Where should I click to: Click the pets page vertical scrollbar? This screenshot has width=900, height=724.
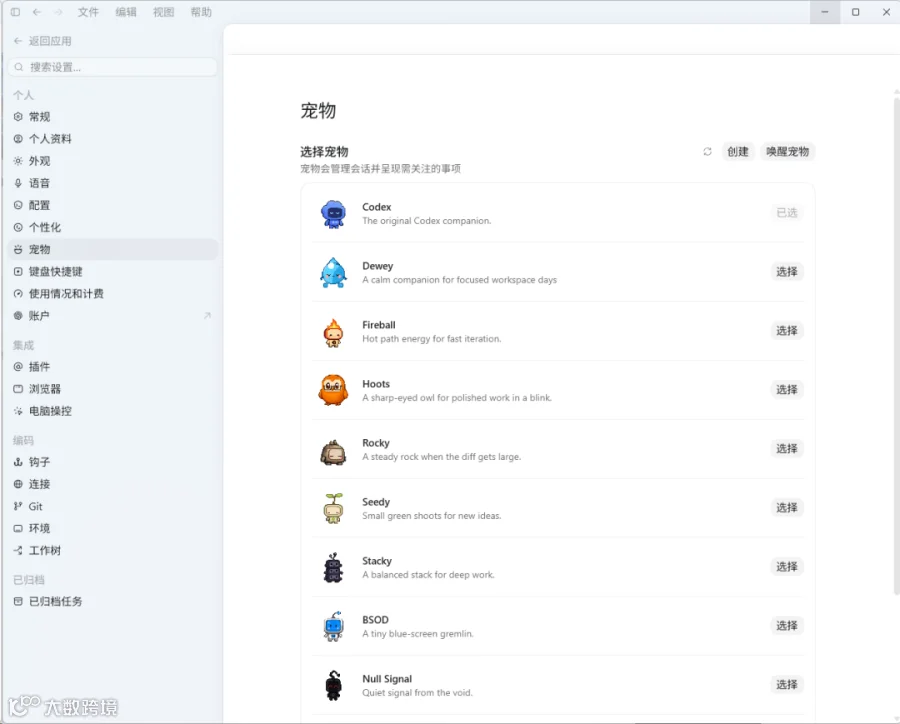coord(897,344)
